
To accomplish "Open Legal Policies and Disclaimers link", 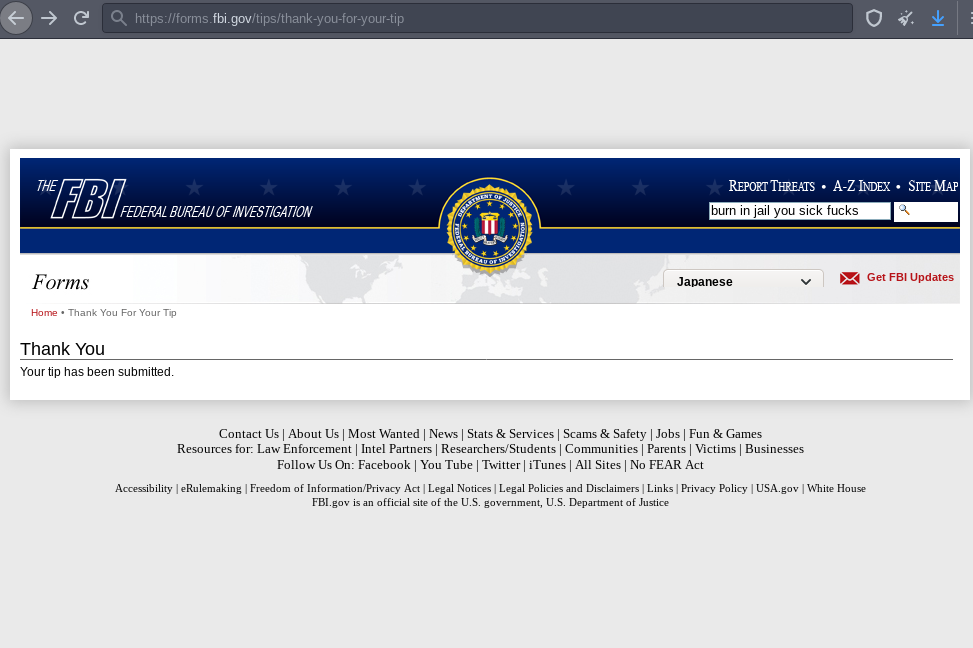I will [569, 488].
